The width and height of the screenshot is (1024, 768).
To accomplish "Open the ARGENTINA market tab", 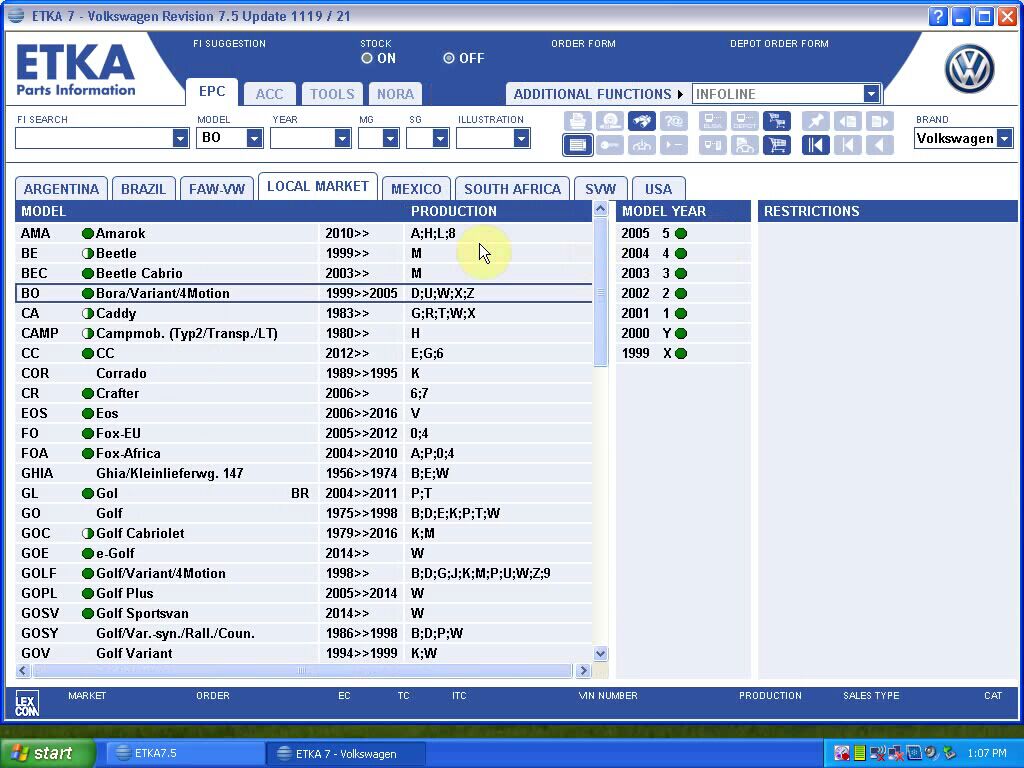I will [x=61, y=189].
